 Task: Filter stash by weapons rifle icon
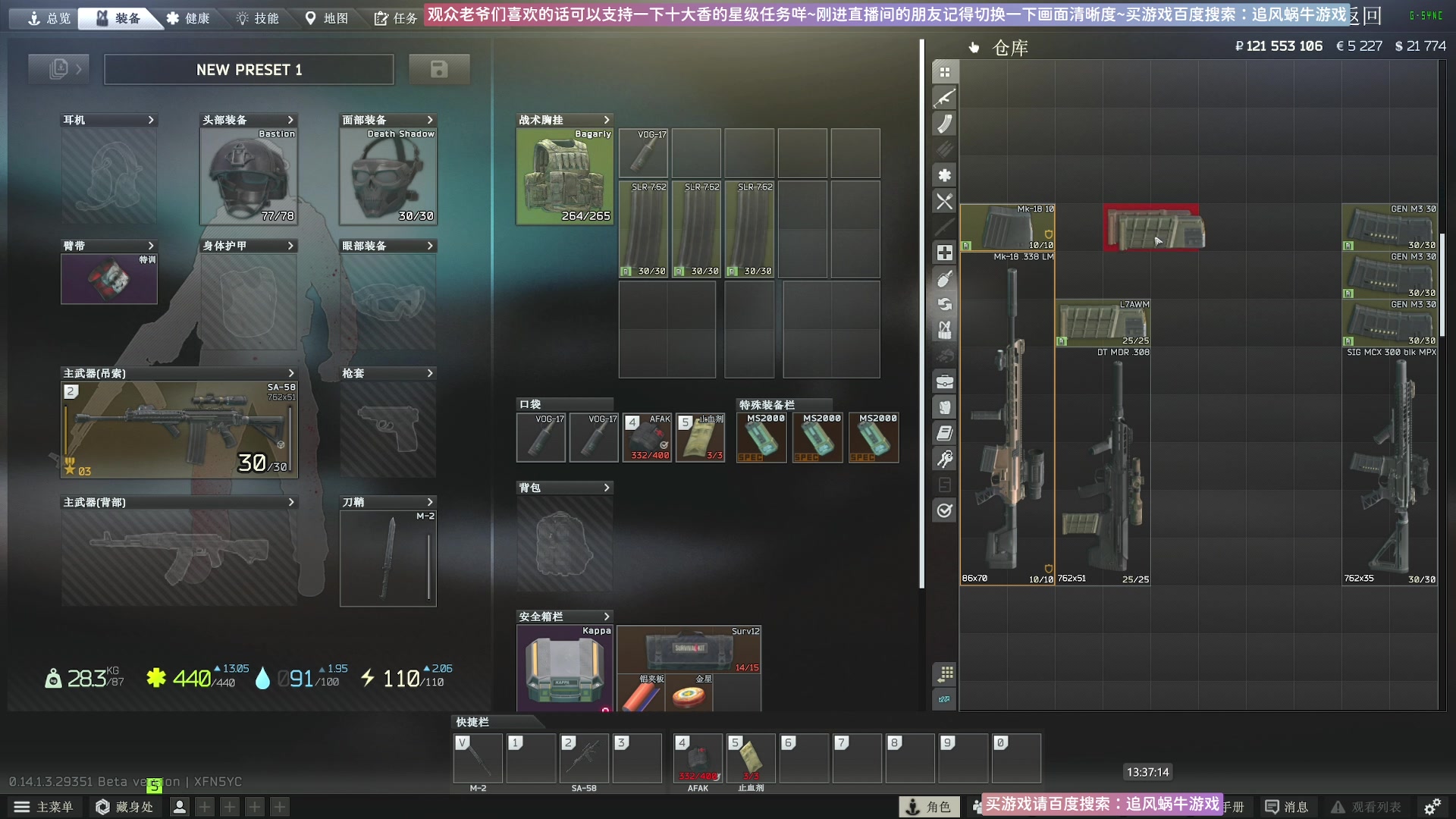click(x=944, y=98)
